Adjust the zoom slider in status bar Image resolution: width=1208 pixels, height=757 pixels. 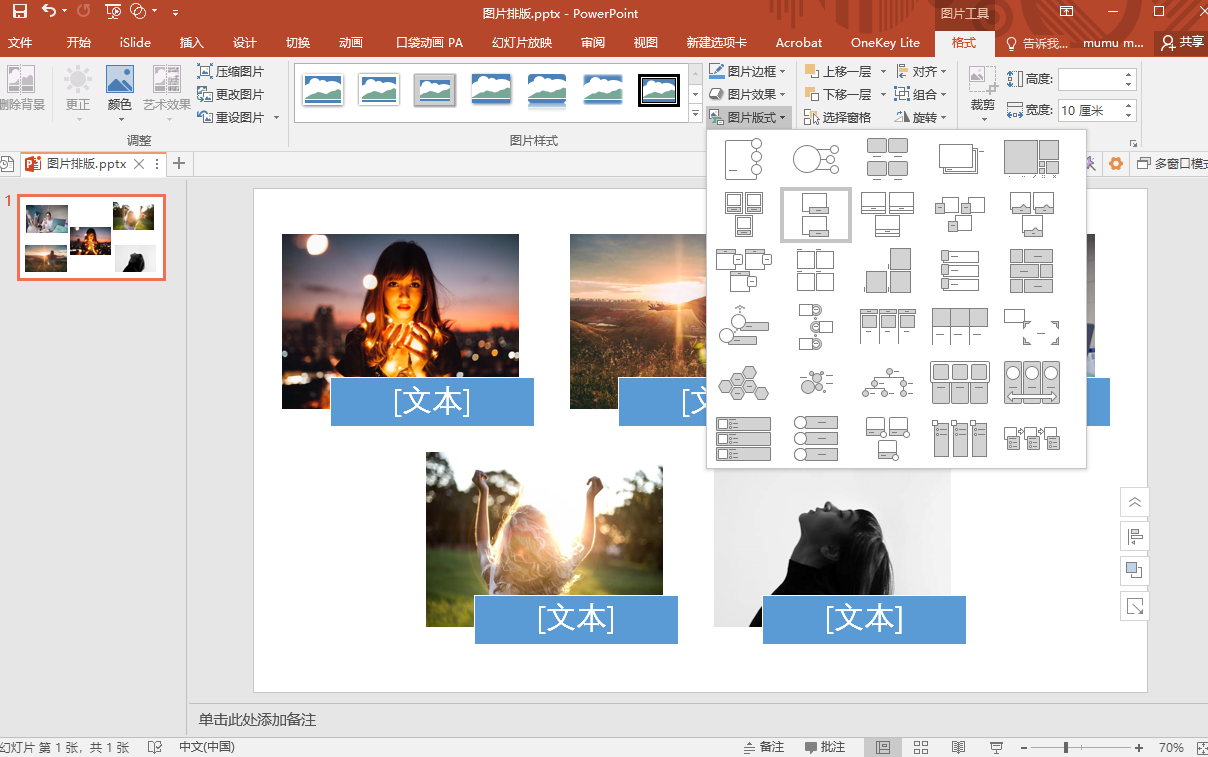pos(1066,747)
